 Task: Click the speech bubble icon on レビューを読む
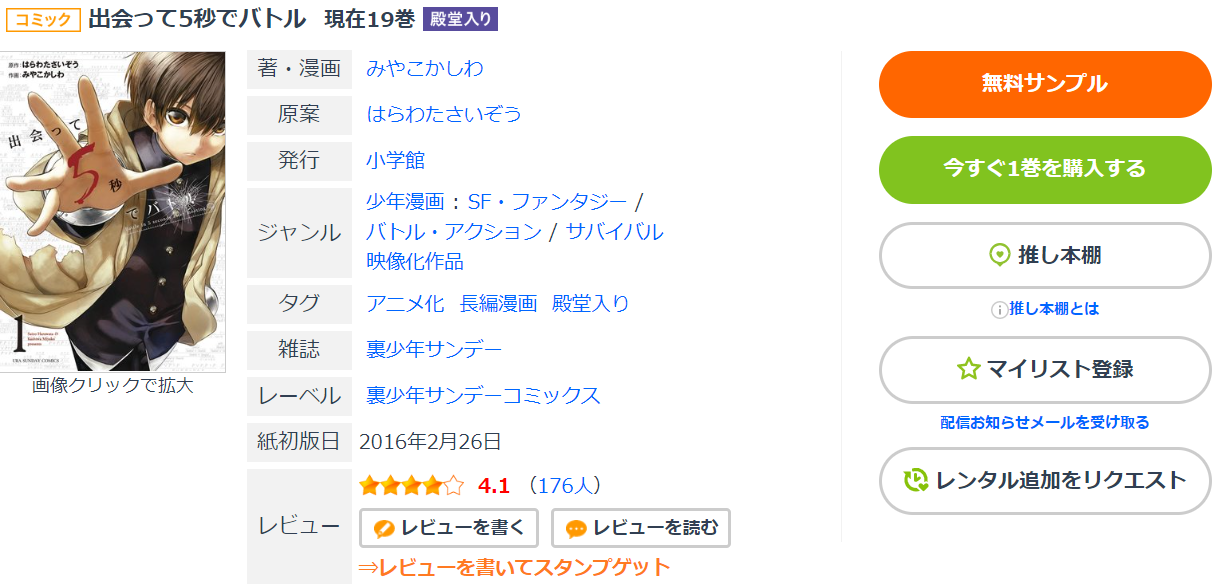[576, 529]
